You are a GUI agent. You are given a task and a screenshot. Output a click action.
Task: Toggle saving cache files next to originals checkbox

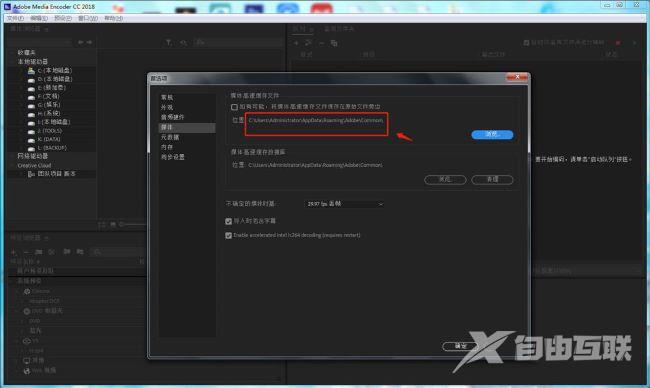tap(234, 107)
